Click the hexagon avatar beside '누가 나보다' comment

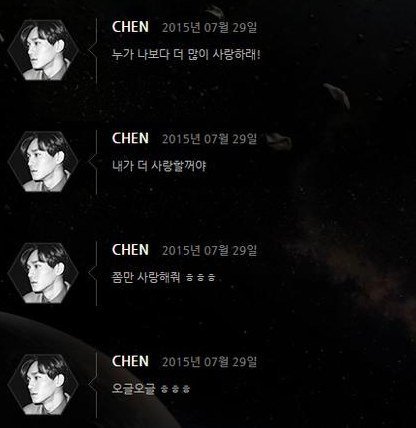(x=43, y=50)
